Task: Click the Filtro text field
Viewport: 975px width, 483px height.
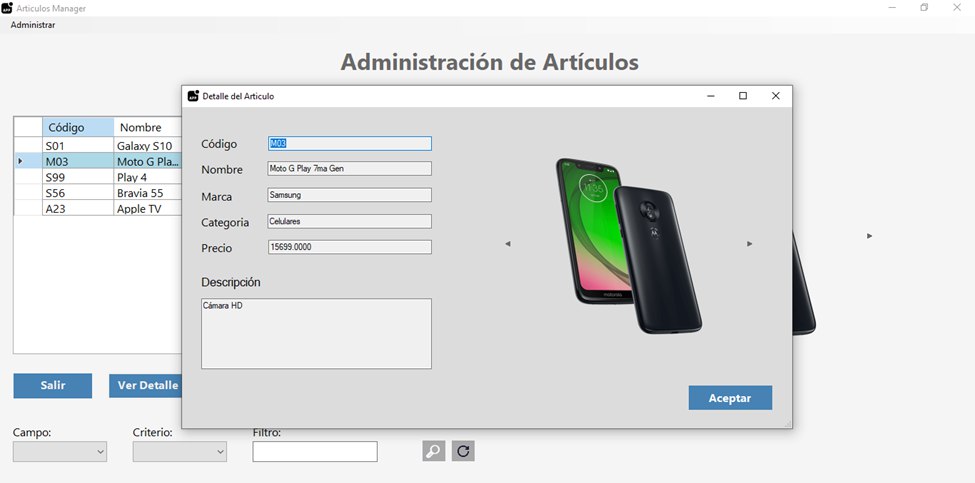Action: pos(315,452)
